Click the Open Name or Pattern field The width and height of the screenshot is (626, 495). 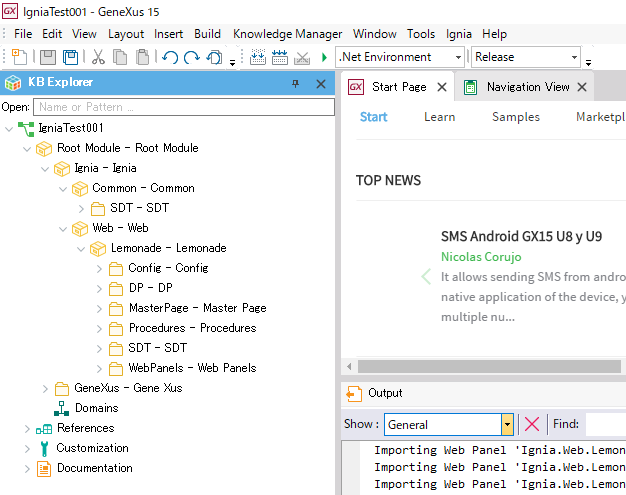point(184,107)
